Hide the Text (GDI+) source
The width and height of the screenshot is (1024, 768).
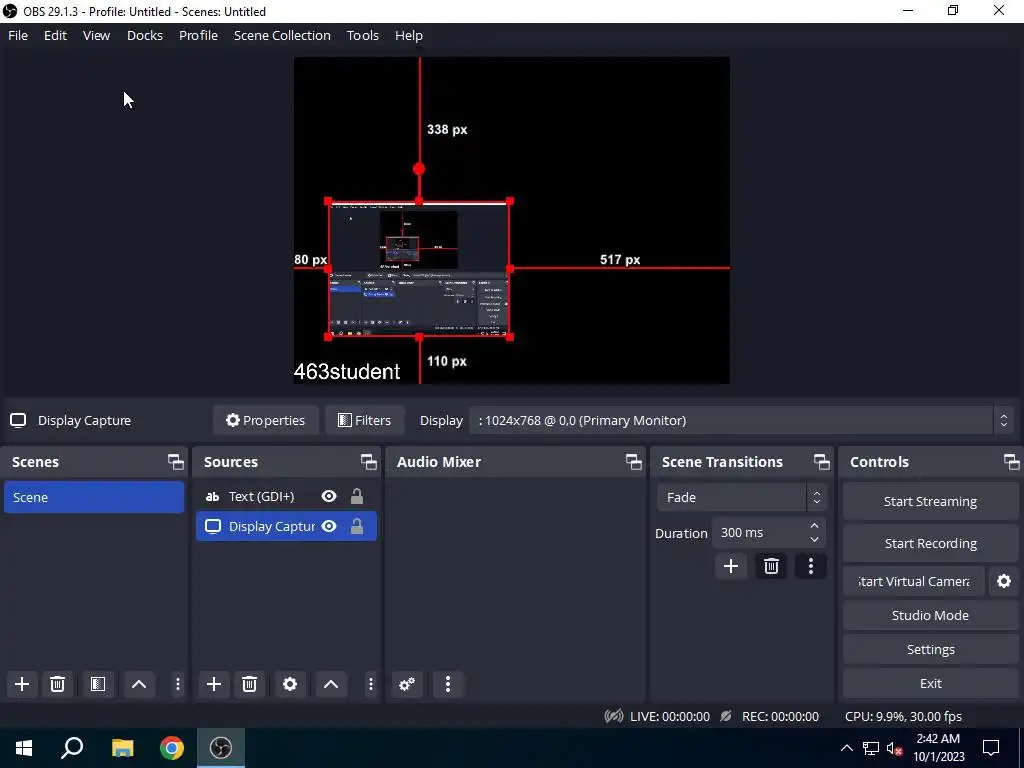(329, 496)
